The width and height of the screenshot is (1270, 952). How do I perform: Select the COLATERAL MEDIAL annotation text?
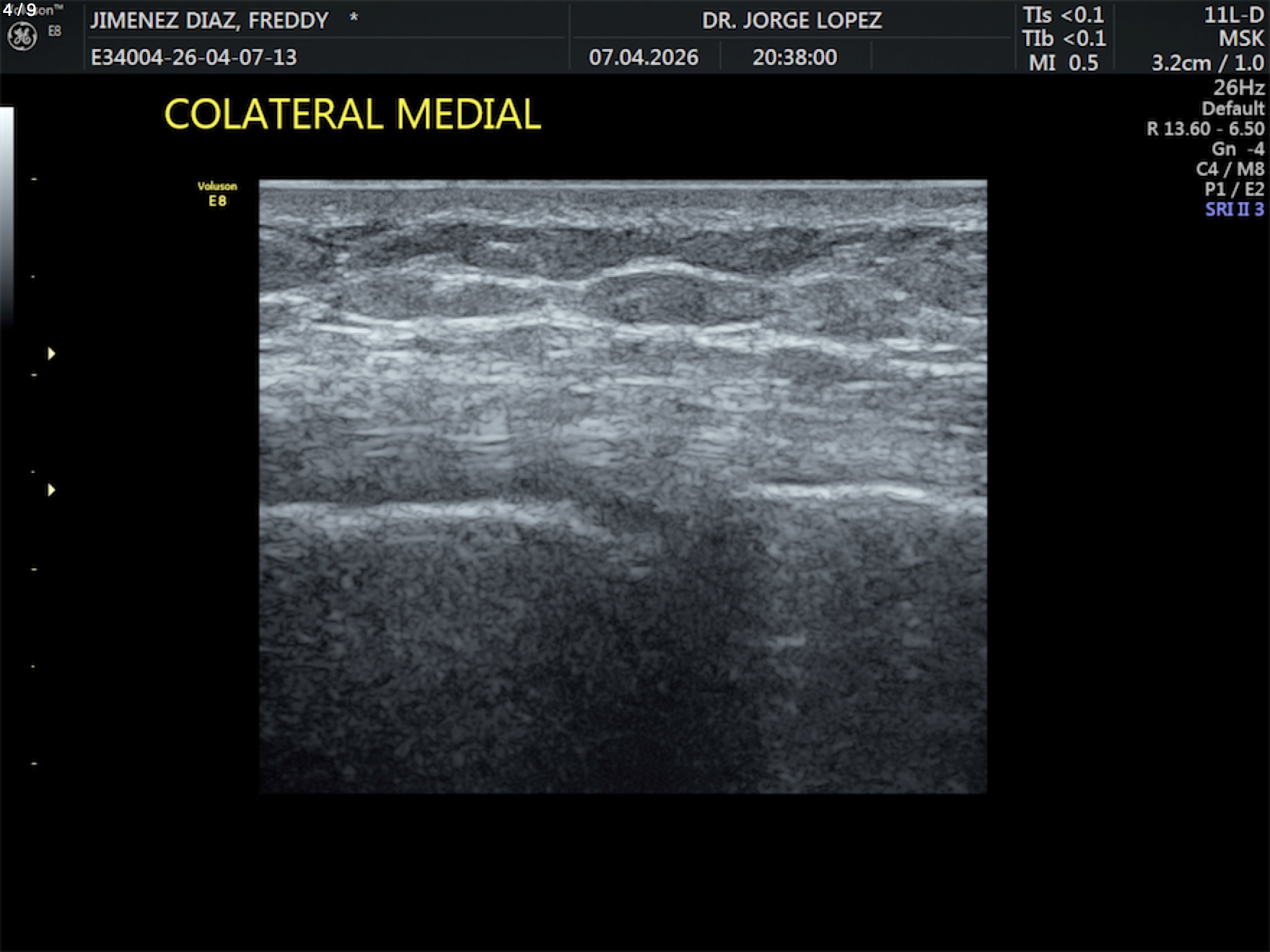(x=352, y=115)
